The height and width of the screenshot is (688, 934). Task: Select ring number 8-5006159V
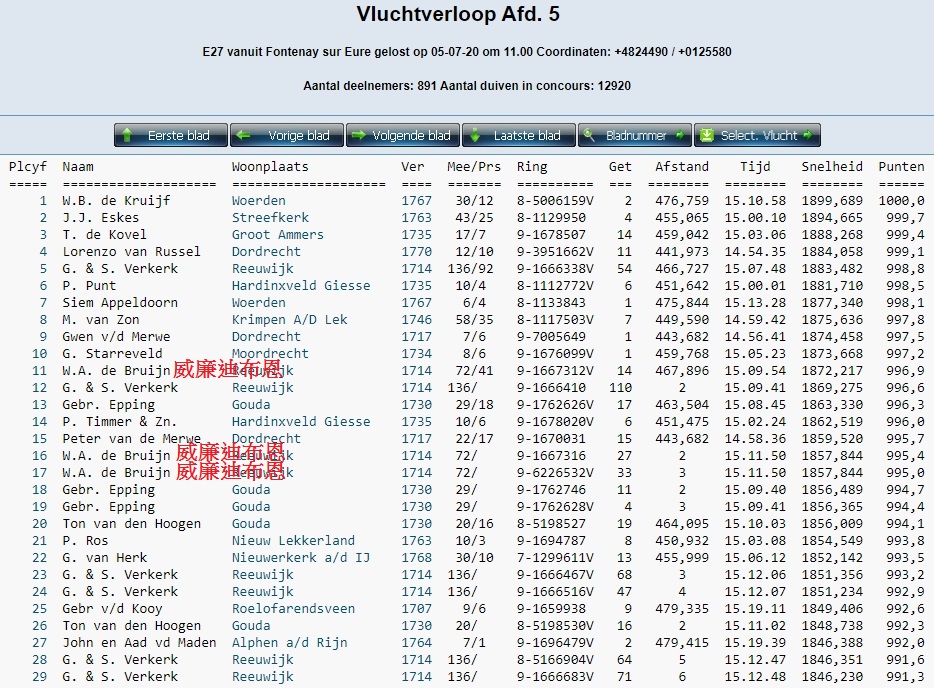click(555, 201)
